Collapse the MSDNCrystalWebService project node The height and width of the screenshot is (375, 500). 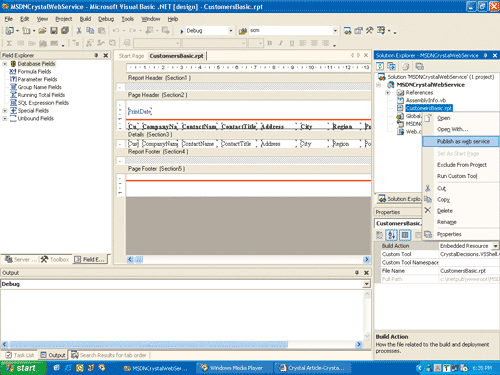pyautogui.click(x=379, y=85)
